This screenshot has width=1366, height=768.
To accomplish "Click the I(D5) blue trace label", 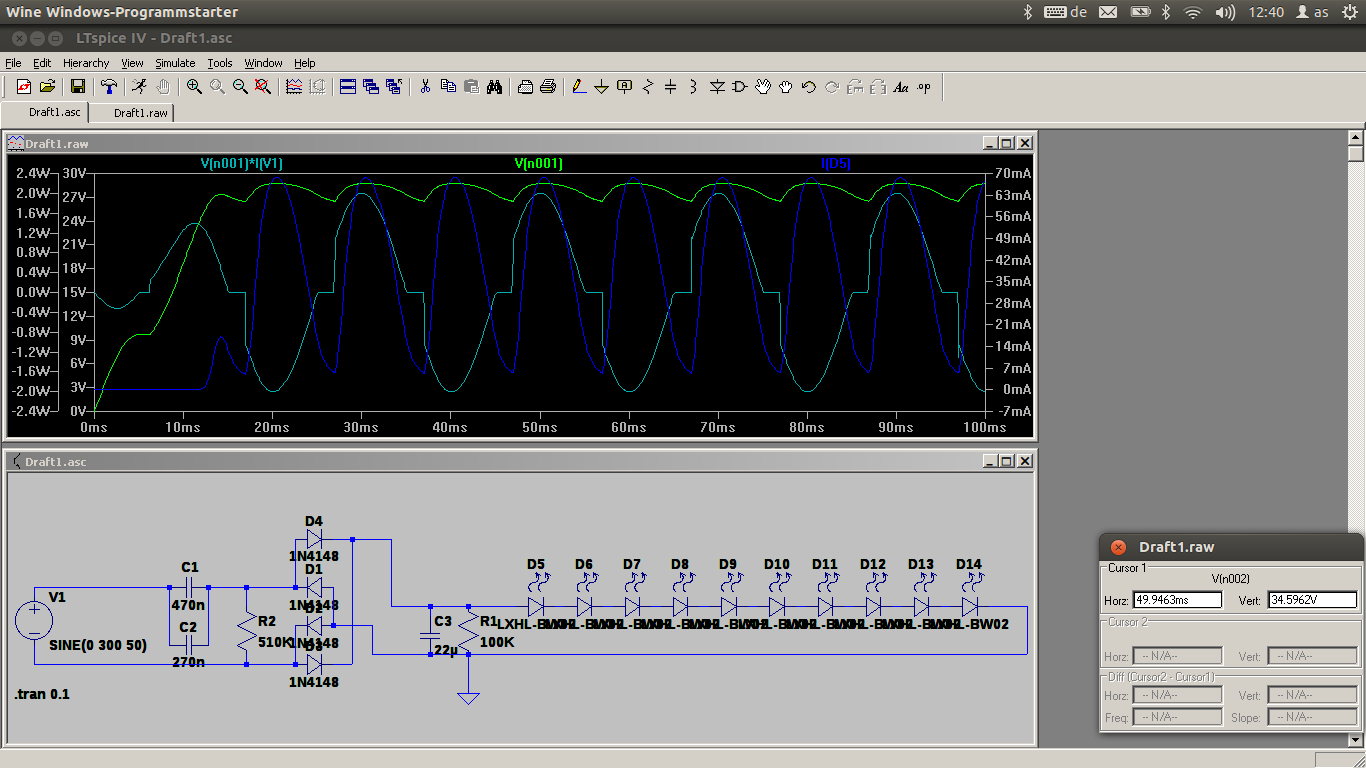I will point(835,163).
